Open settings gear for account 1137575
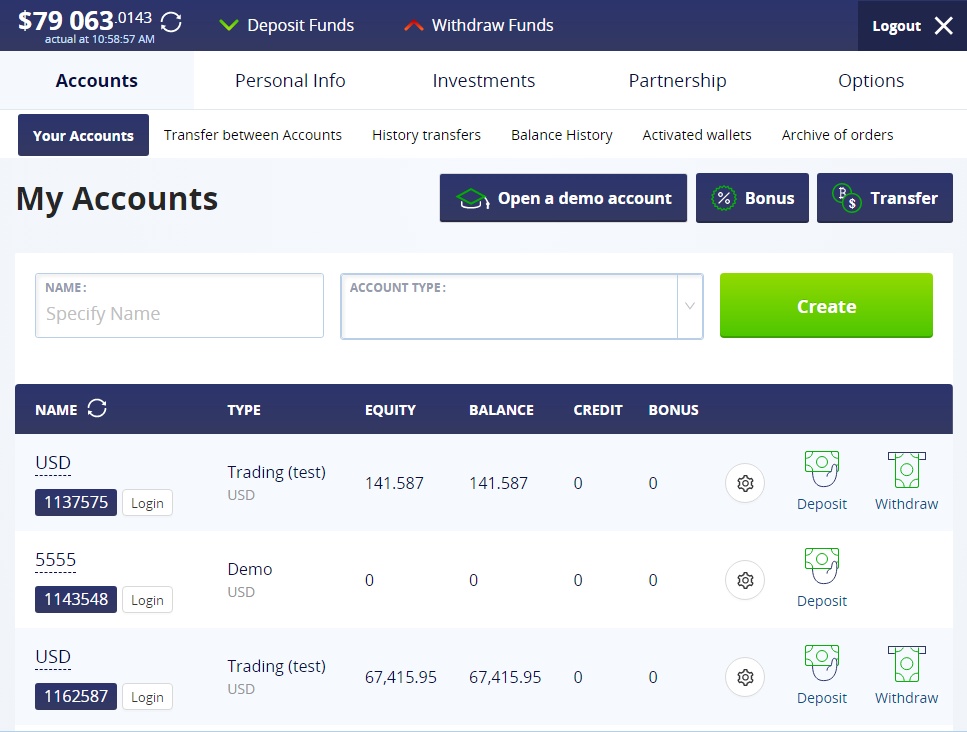This screenshot has height=732, width=967. tap(745, 483)
